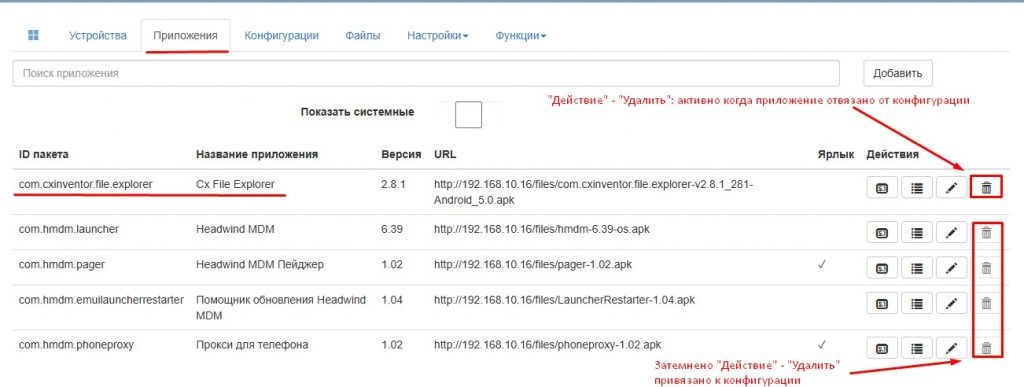Click the Cx File Explorer app name

[x=235, y=185]
